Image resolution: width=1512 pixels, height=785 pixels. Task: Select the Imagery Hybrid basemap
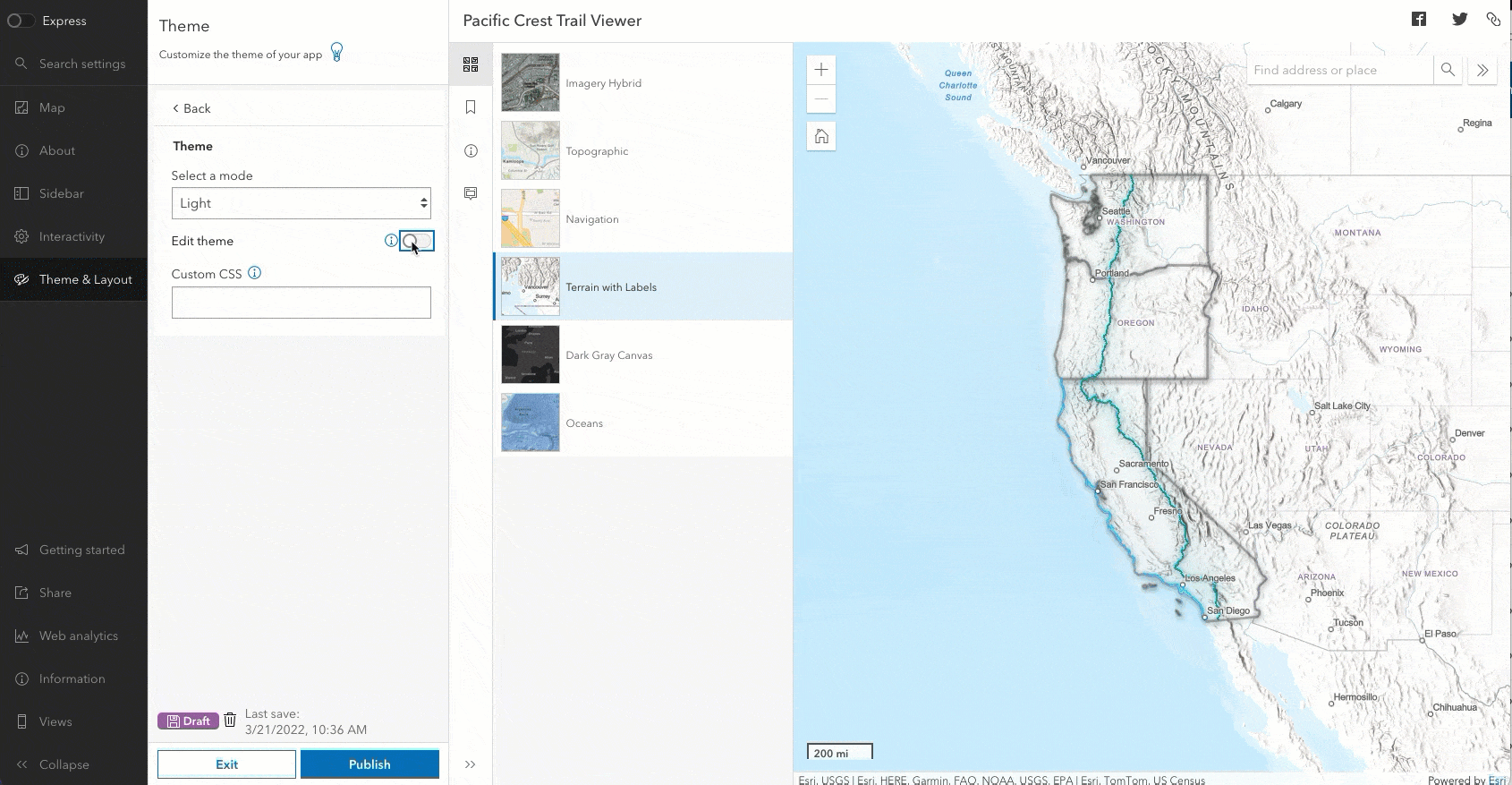click(x=643, y=83)
